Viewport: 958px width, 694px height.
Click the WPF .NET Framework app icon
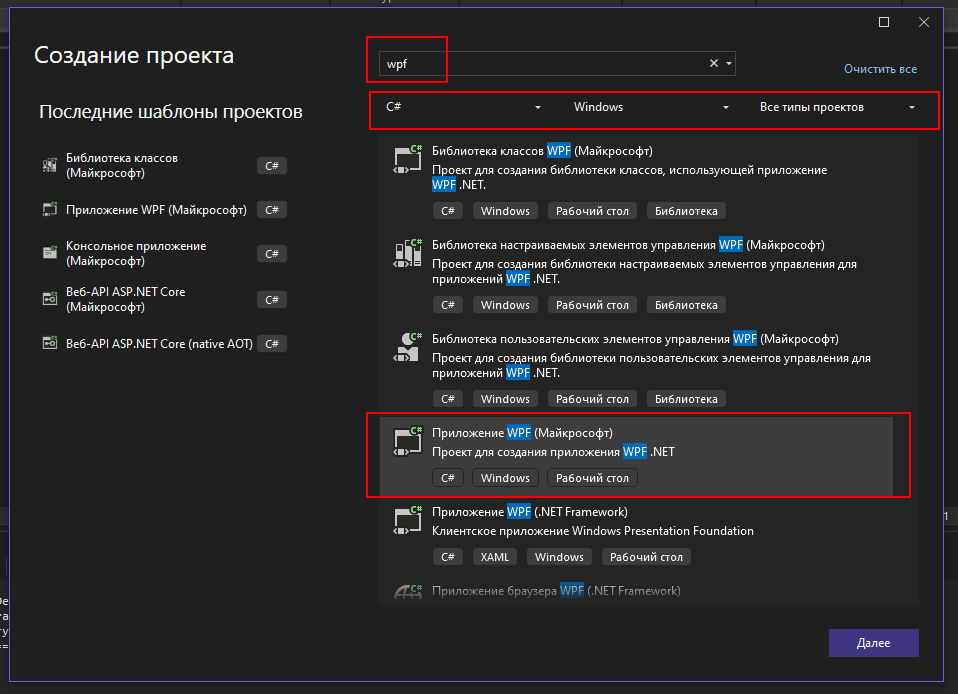point(405,521)
